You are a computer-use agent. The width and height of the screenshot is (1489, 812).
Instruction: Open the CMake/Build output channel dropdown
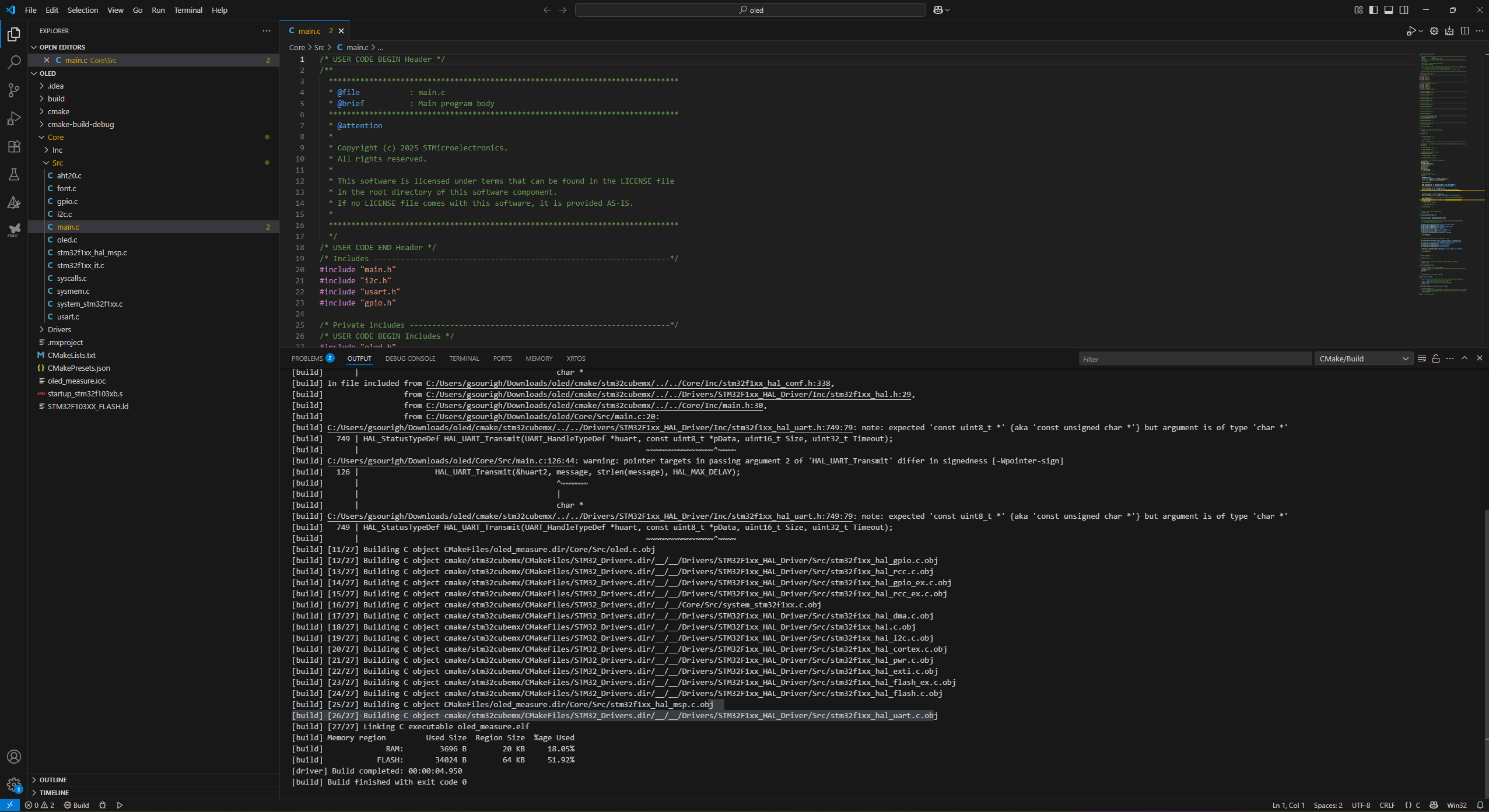[x=1363, y=358]
